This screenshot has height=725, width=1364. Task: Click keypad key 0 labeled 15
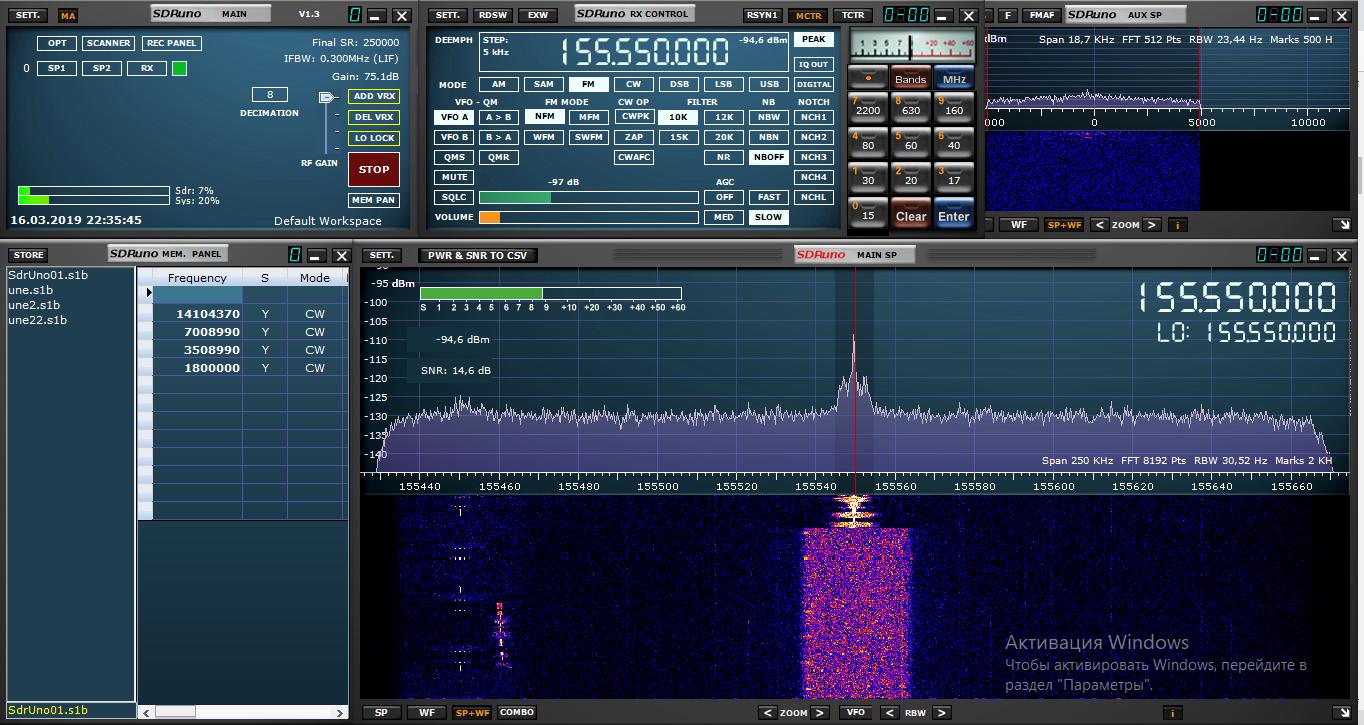click(868, 211)
